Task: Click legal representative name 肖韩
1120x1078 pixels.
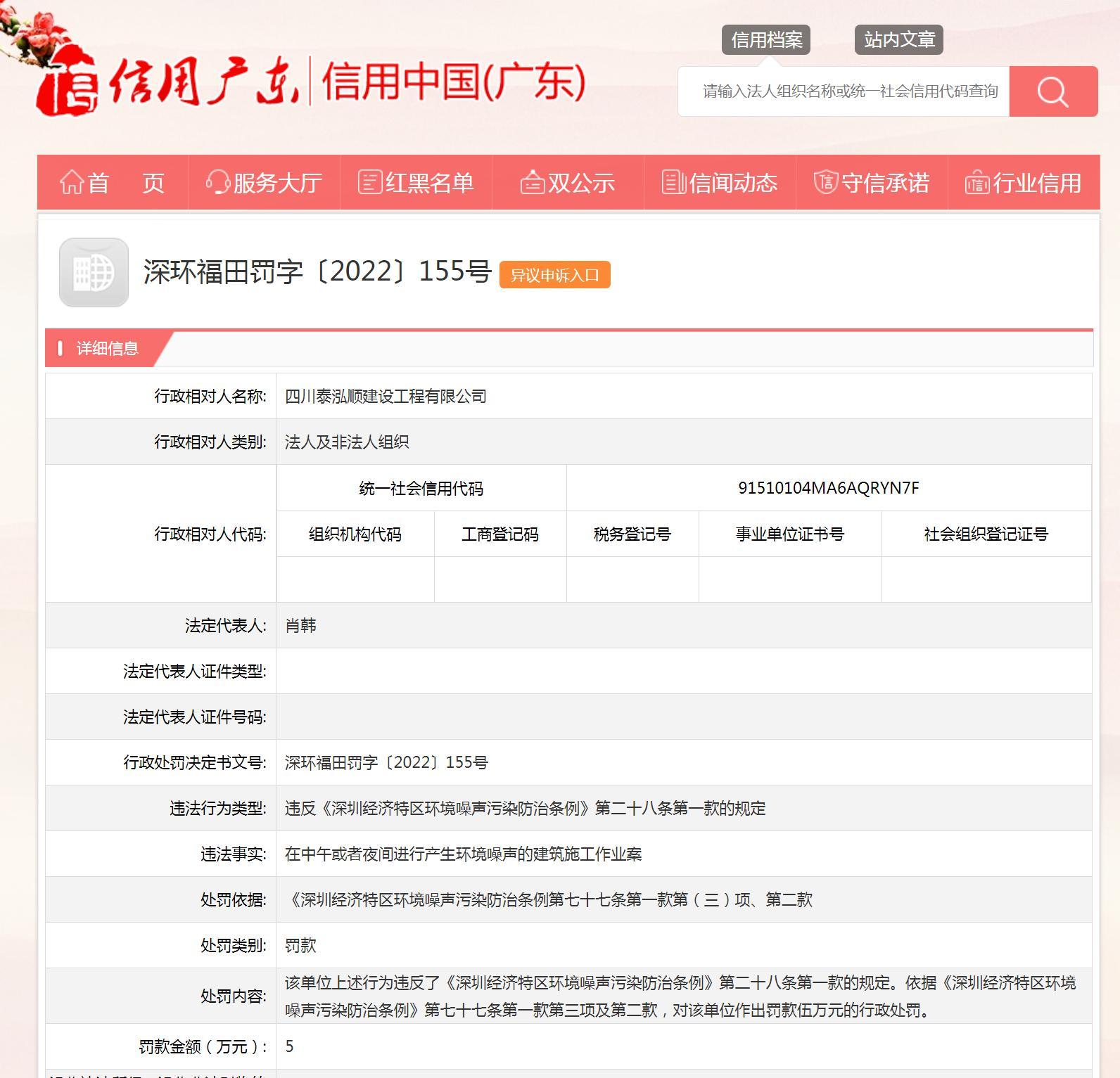Action: [300, 626]
